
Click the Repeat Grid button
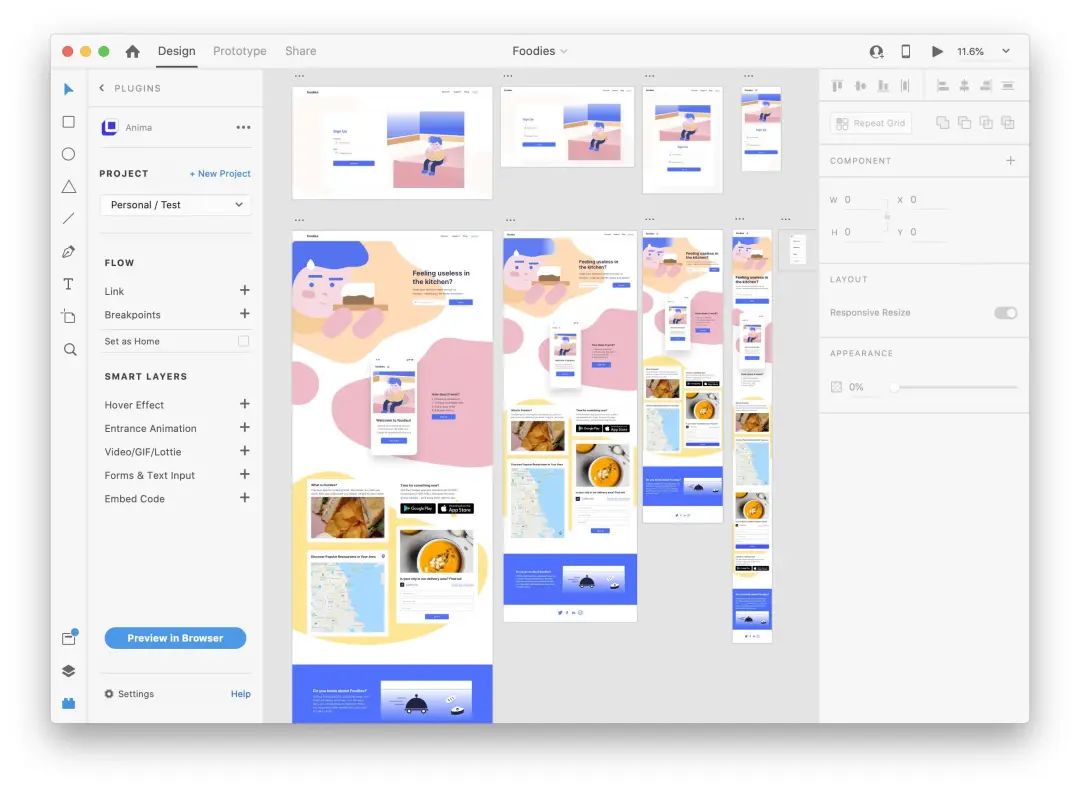(x=871, y=123)
